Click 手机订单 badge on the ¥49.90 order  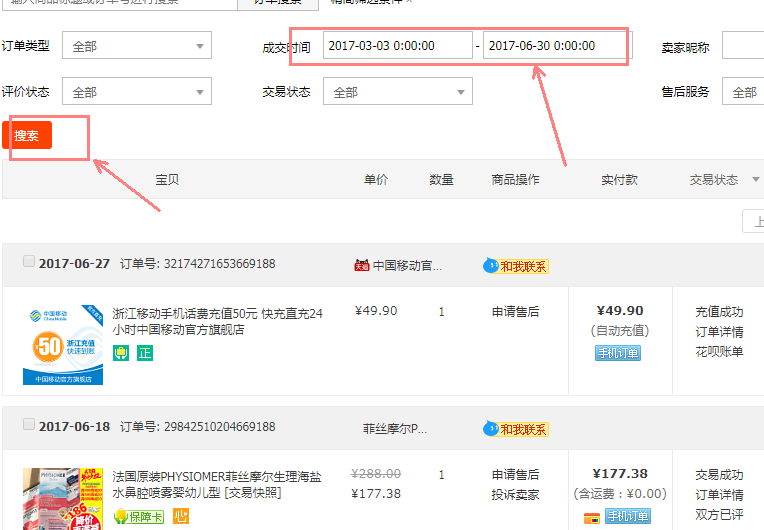coord(618,353)
